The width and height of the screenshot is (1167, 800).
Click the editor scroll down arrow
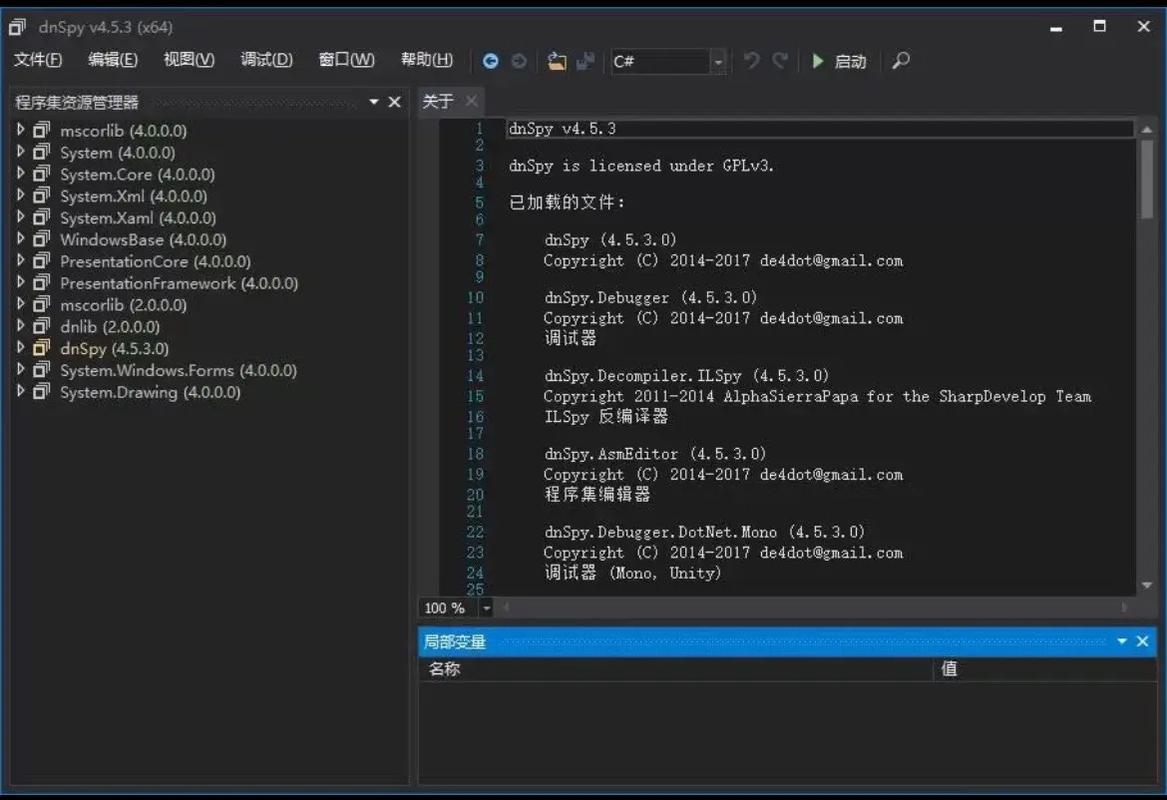(1147, 585)
